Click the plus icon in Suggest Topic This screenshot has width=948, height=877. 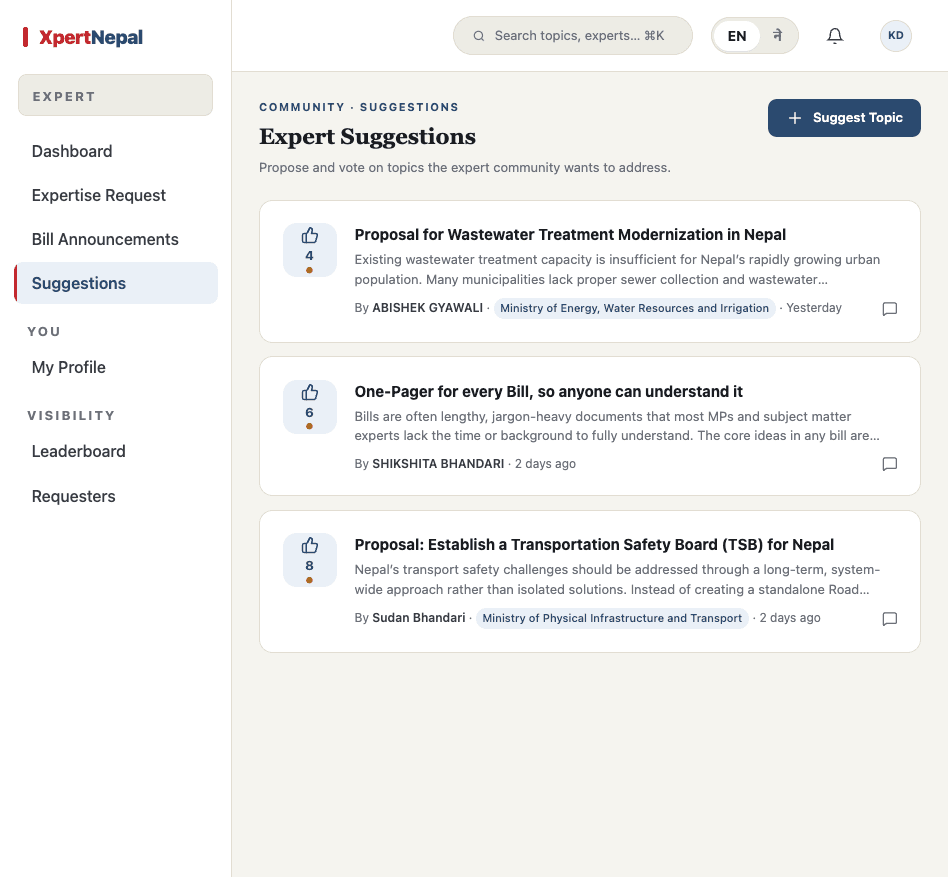795,118
